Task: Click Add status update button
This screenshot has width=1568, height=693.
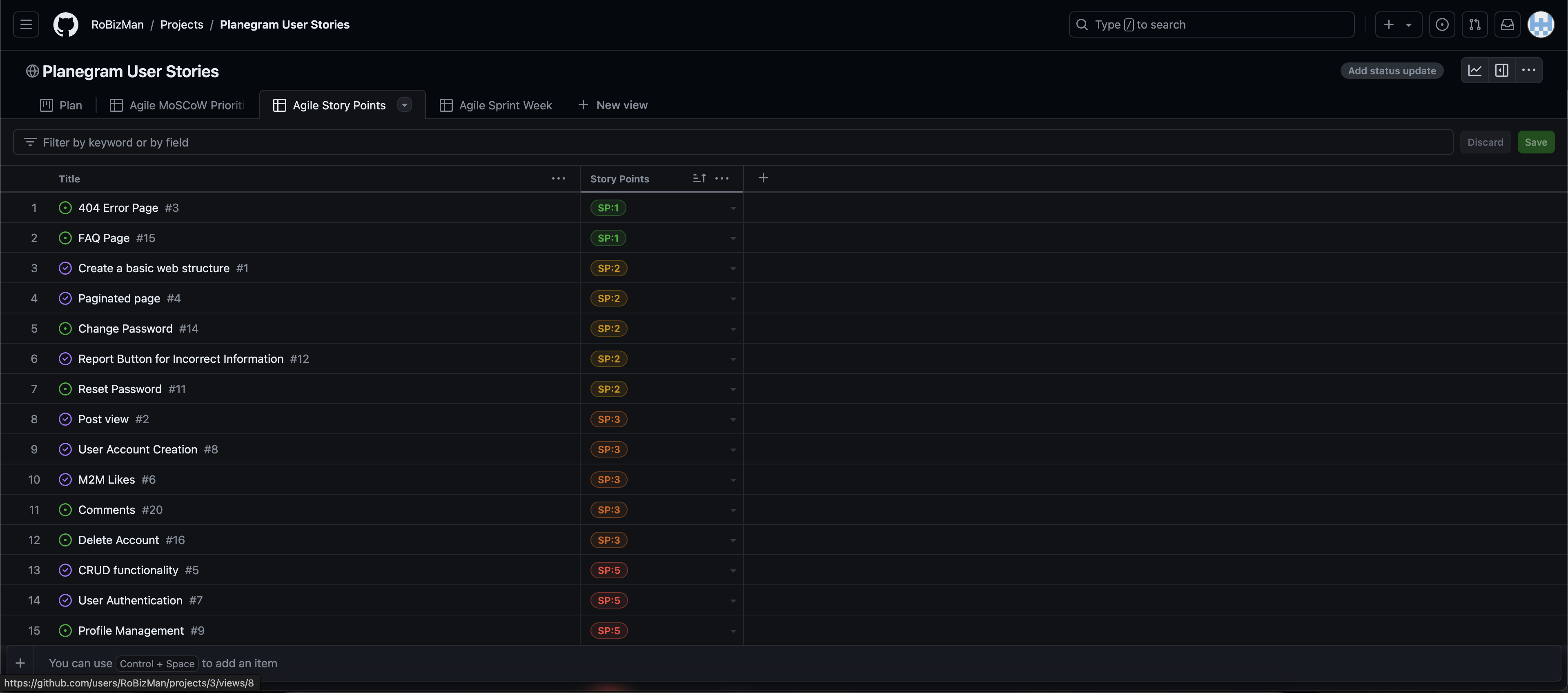Action: (x=1392, y=71)
